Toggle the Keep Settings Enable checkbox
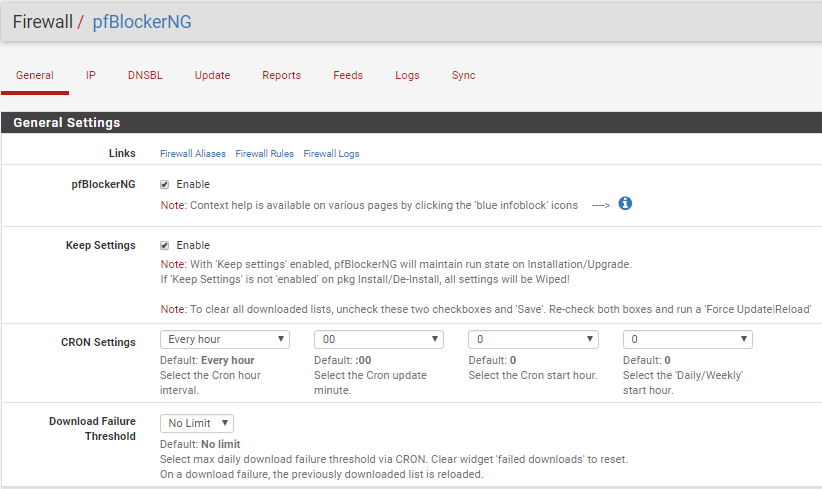Image resolution: width=822 pixels, height=489 pixels. click(165, 245)
